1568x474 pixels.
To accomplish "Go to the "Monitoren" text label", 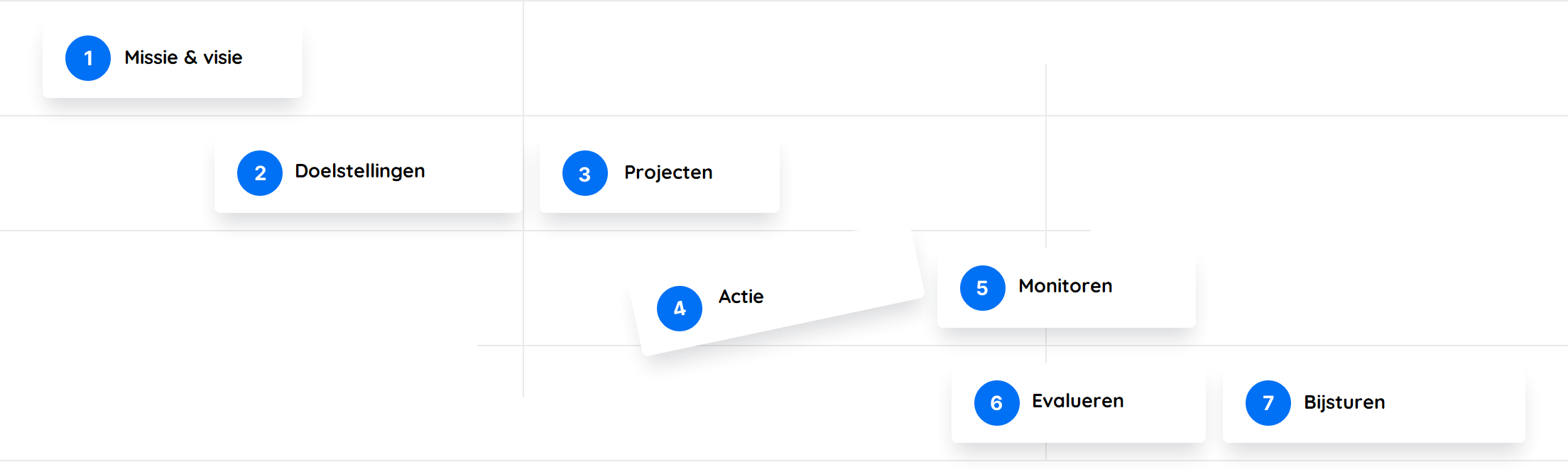I will (1065, 286).
